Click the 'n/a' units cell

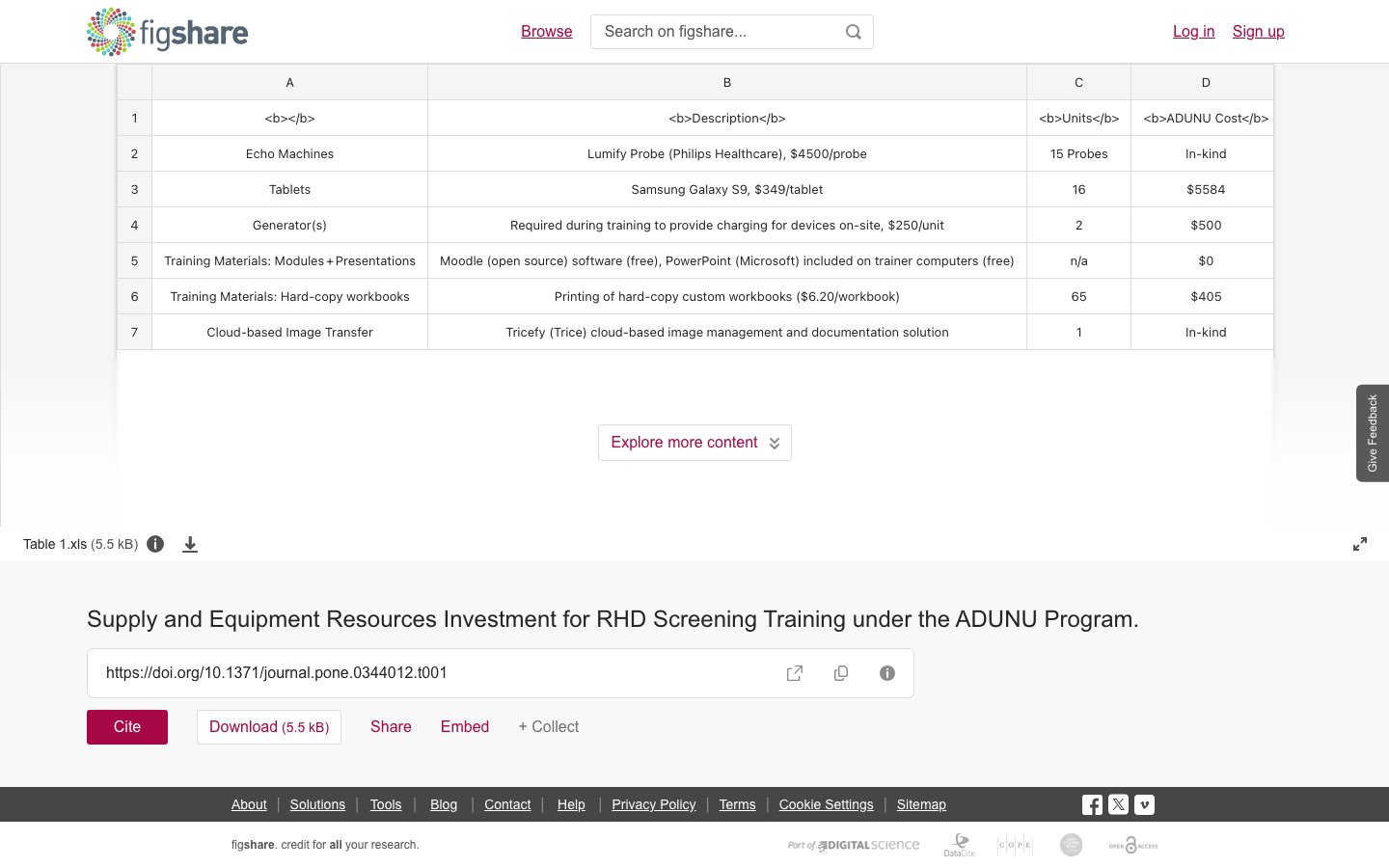click(x=1078, y=261)
